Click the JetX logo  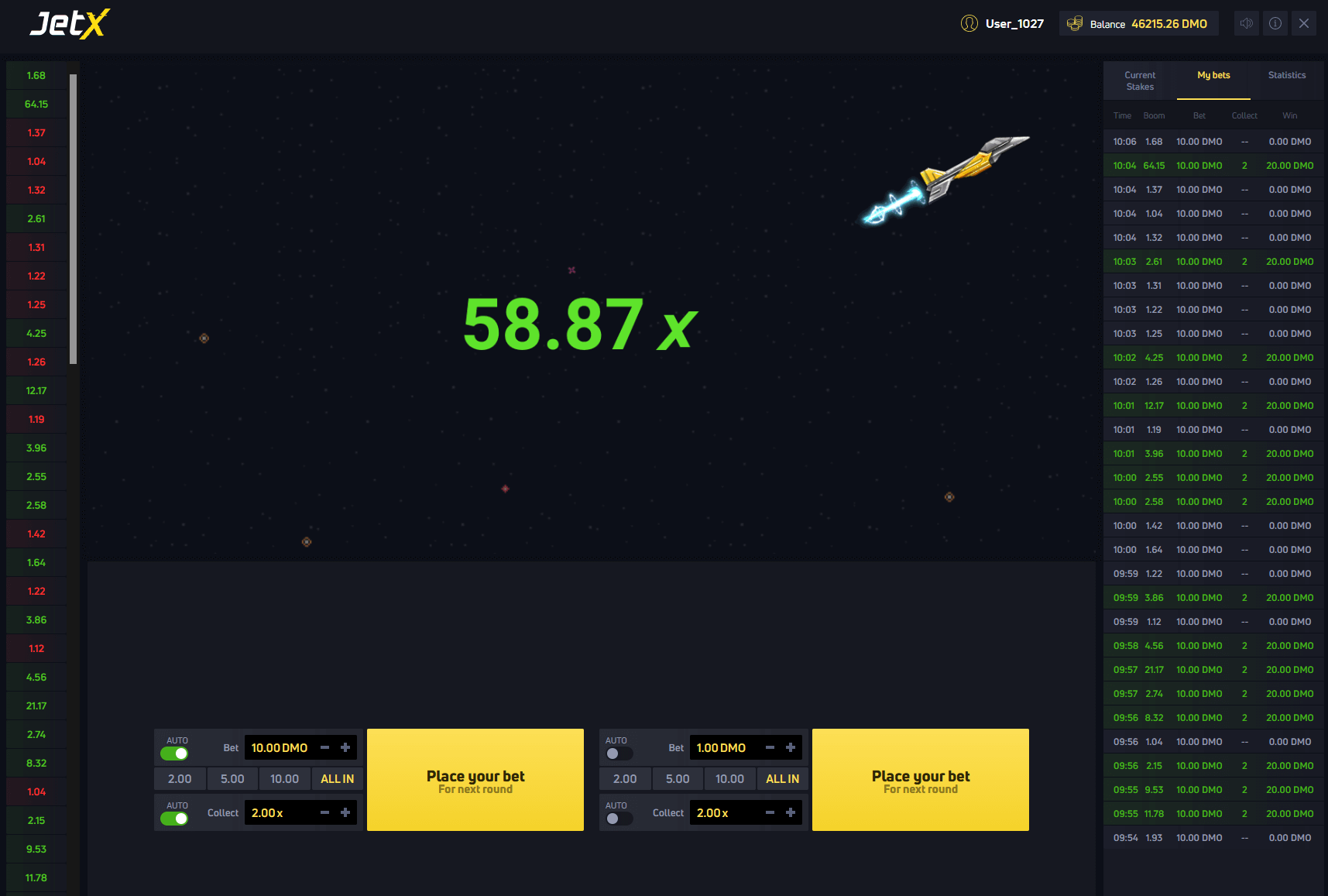point(70,23)
